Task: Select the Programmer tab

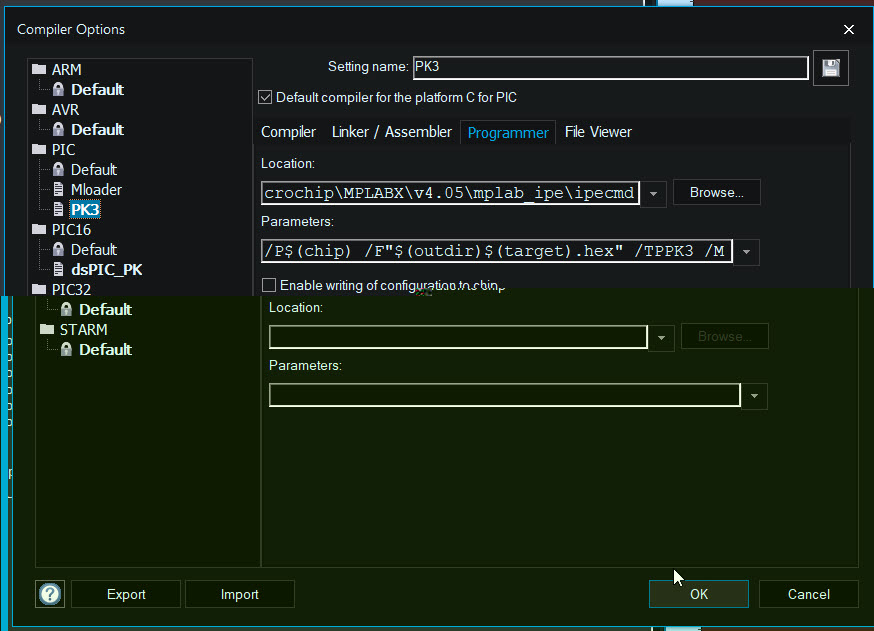Action: tap(508, 133)
